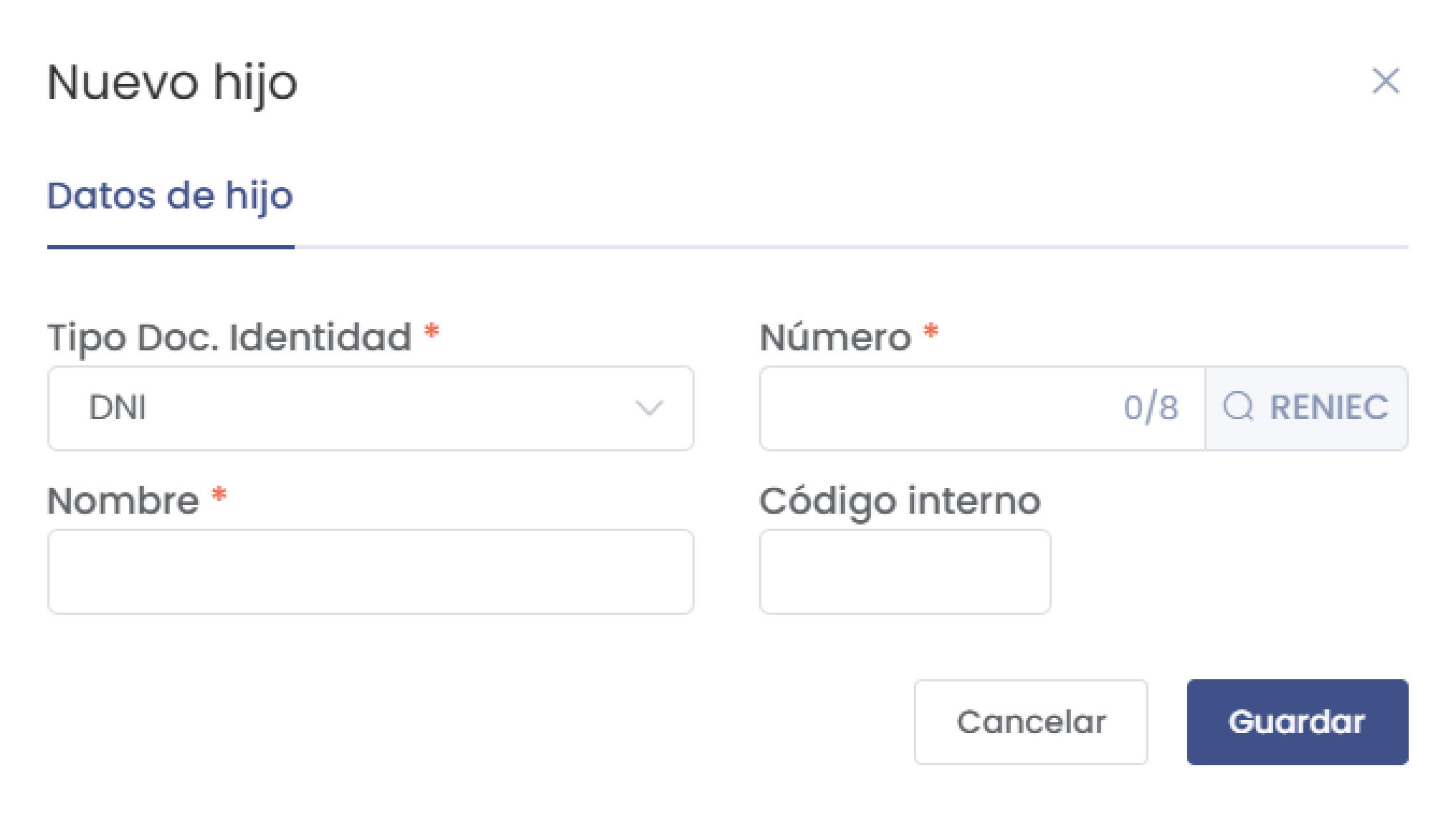Click the X icon at top right

1386,82
